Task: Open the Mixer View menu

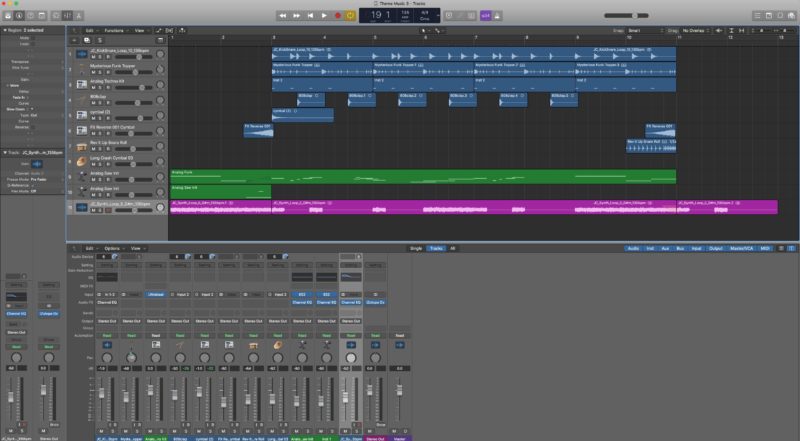Action: (x=137, y=249)
